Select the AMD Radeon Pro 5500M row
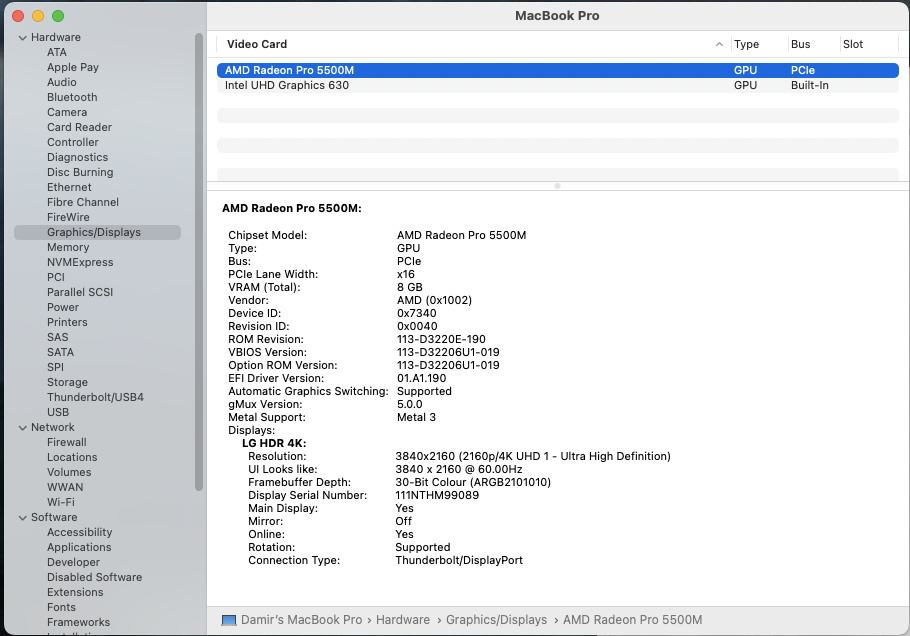 pyautogui.click(x=558, y=70)
